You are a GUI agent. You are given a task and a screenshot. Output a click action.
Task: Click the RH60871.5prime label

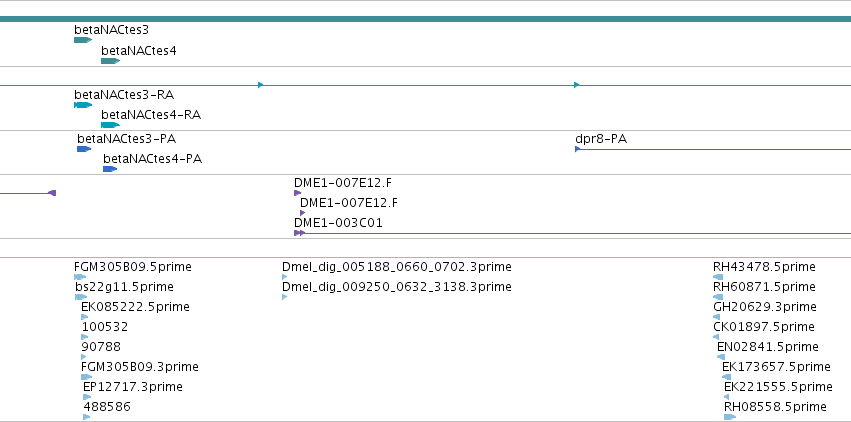pyautogui.click(x=764, y=286)
